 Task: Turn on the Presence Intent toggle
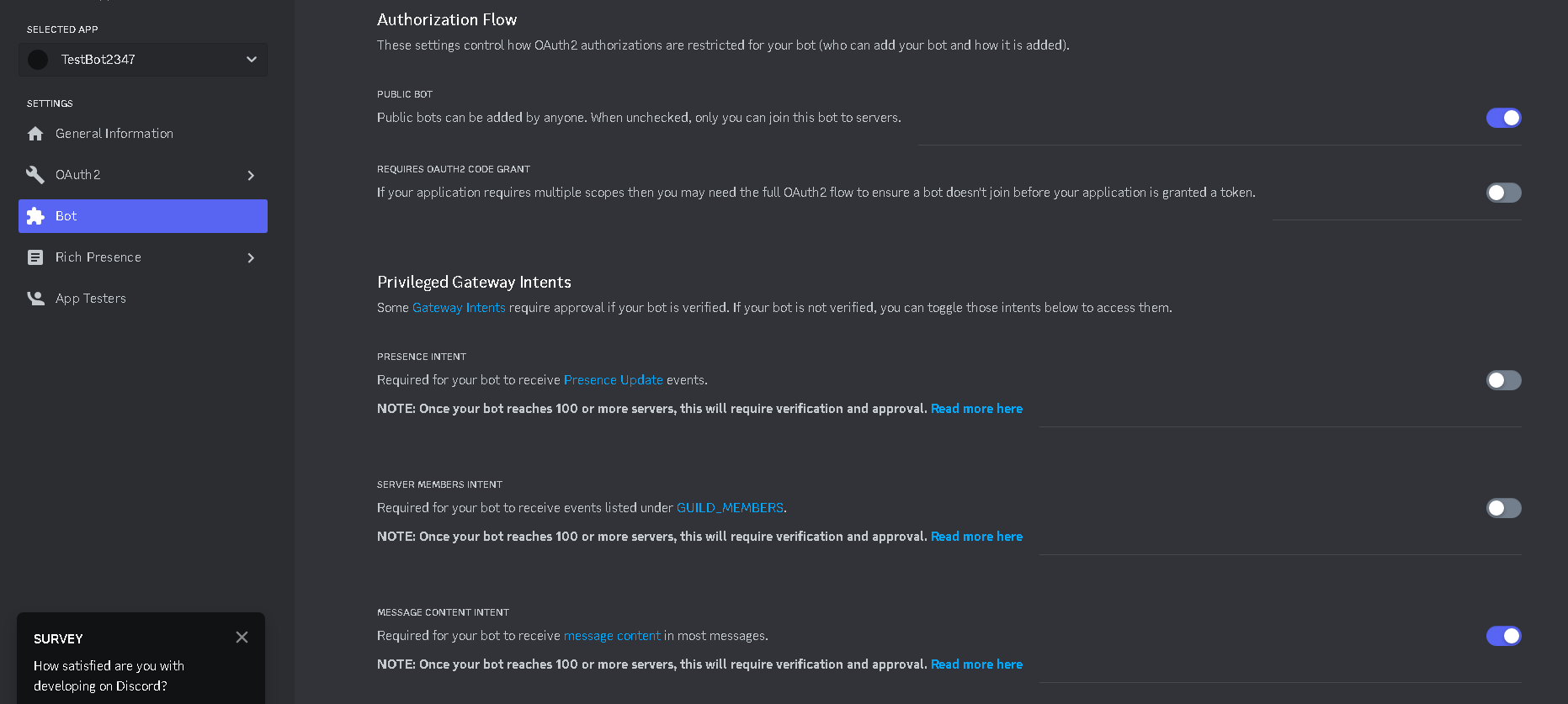(x=1503, y=380)
